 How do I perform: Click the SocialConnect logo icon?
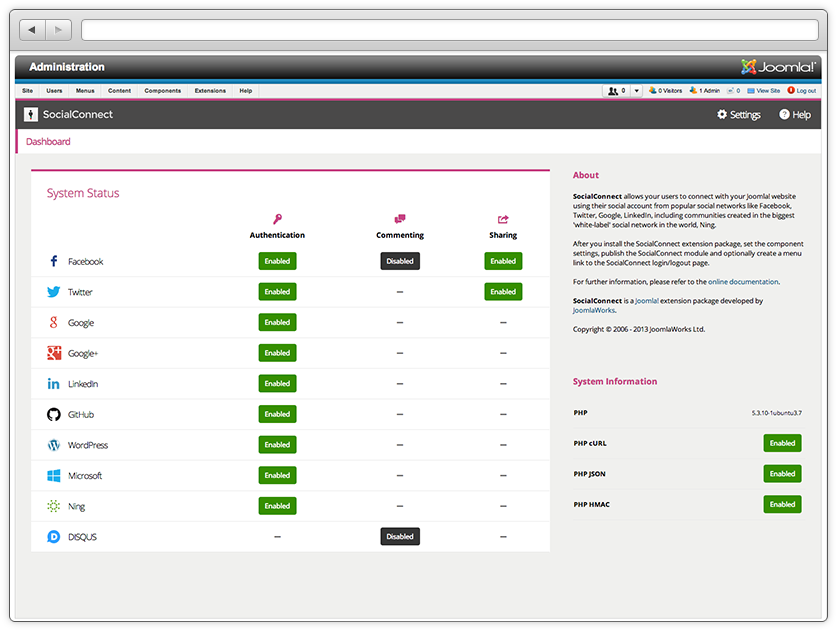(x=31, y=114)
